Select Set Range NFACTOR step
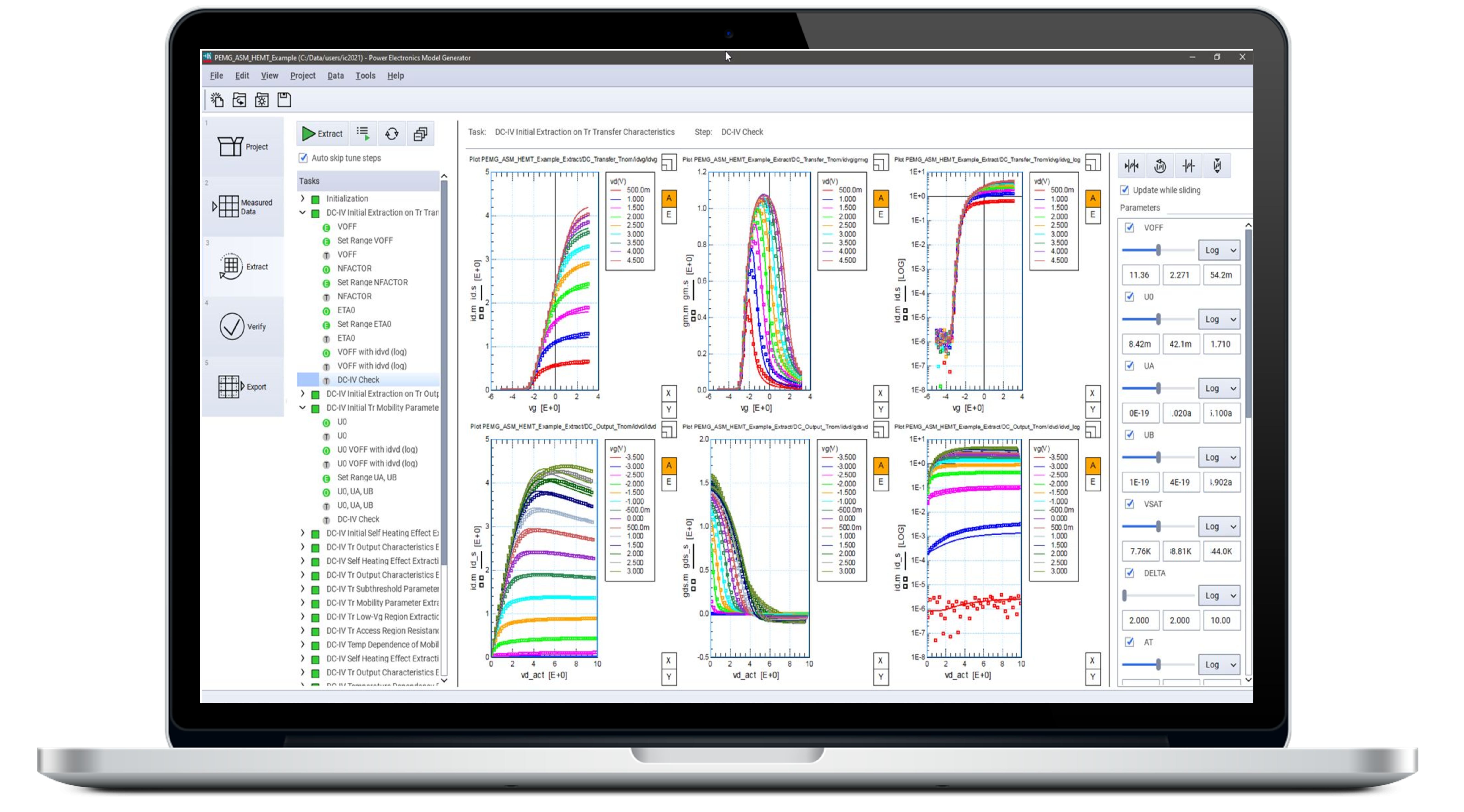1464x812 pixels. (372, 283)
